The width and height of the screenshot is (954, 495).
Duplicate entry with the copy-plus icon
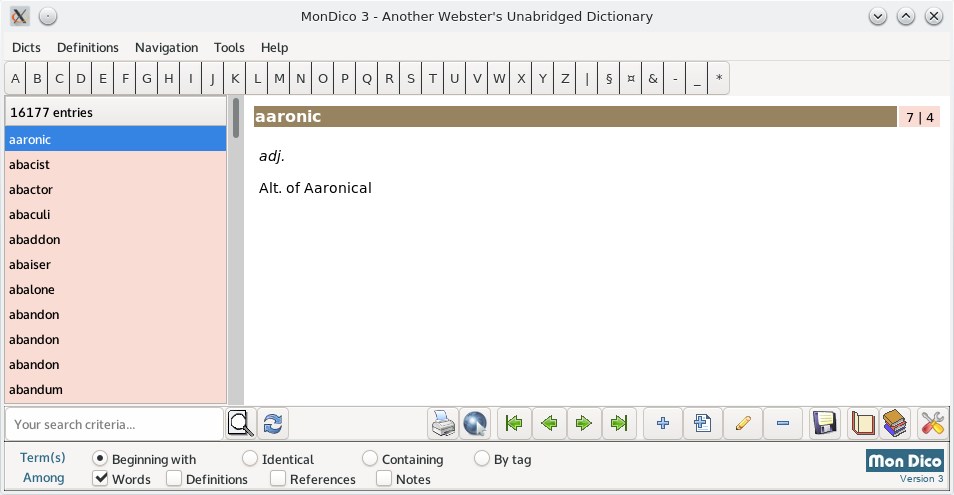(703, 423)
